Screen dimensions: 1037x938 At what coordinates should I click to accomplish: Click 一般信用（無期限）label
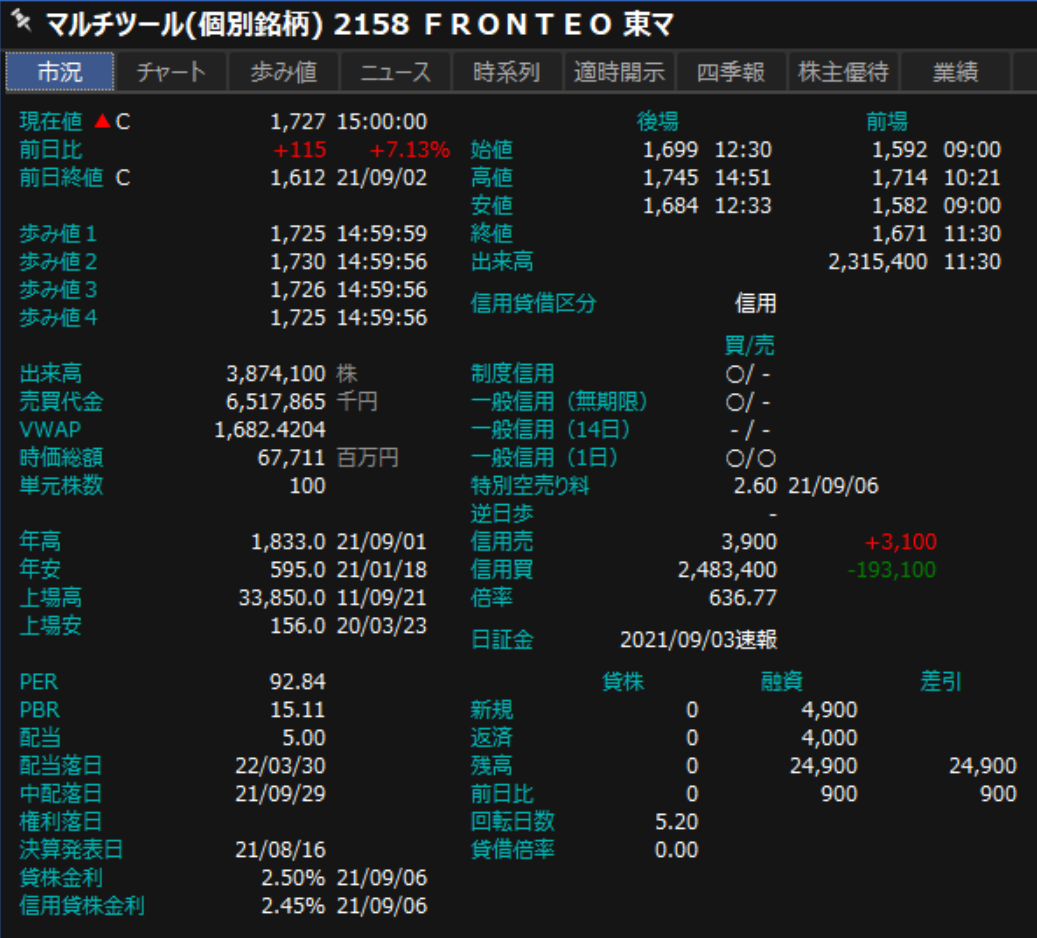click(559, 402)
